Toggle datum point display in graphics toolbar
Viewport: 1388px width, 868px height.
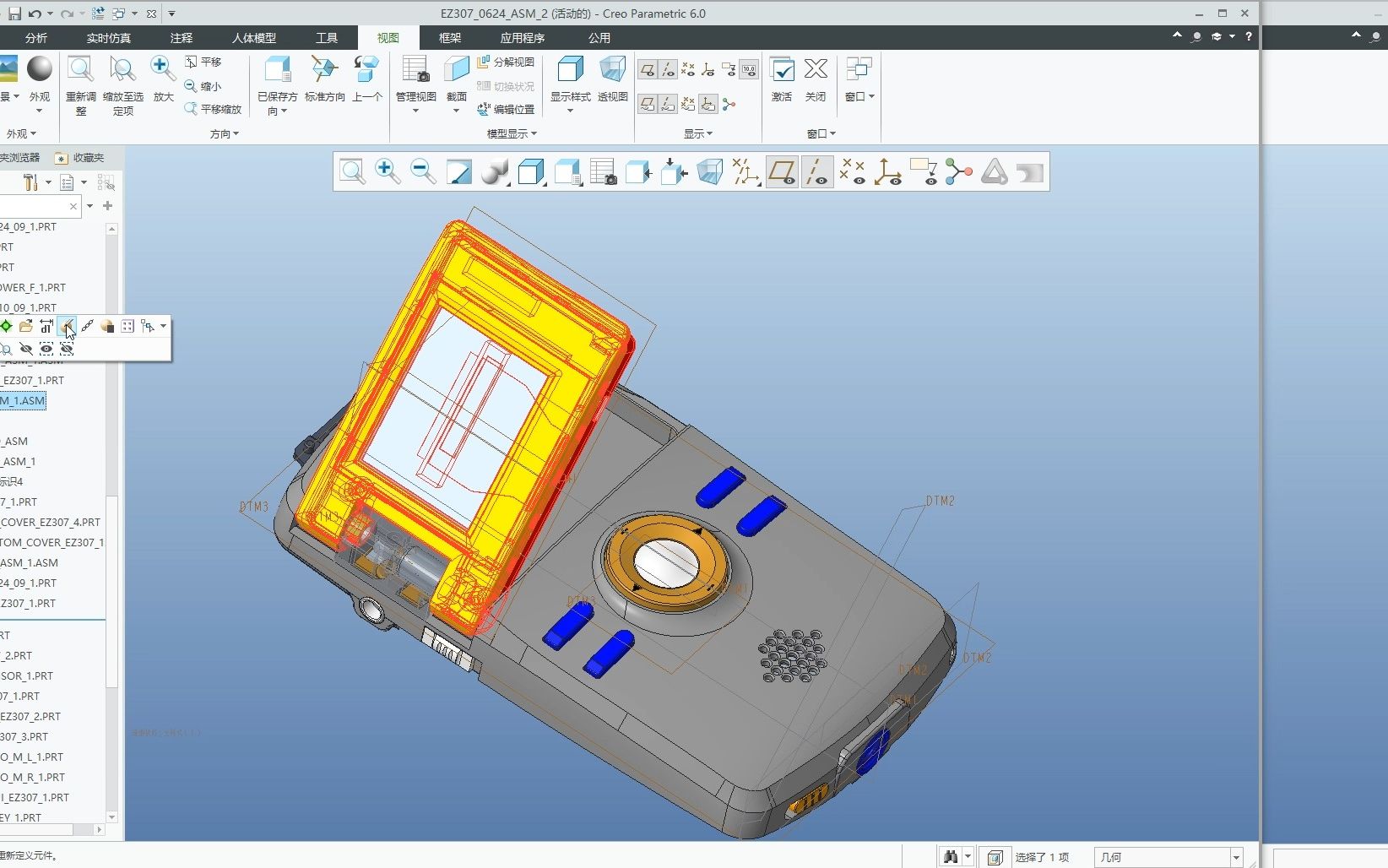853,172
